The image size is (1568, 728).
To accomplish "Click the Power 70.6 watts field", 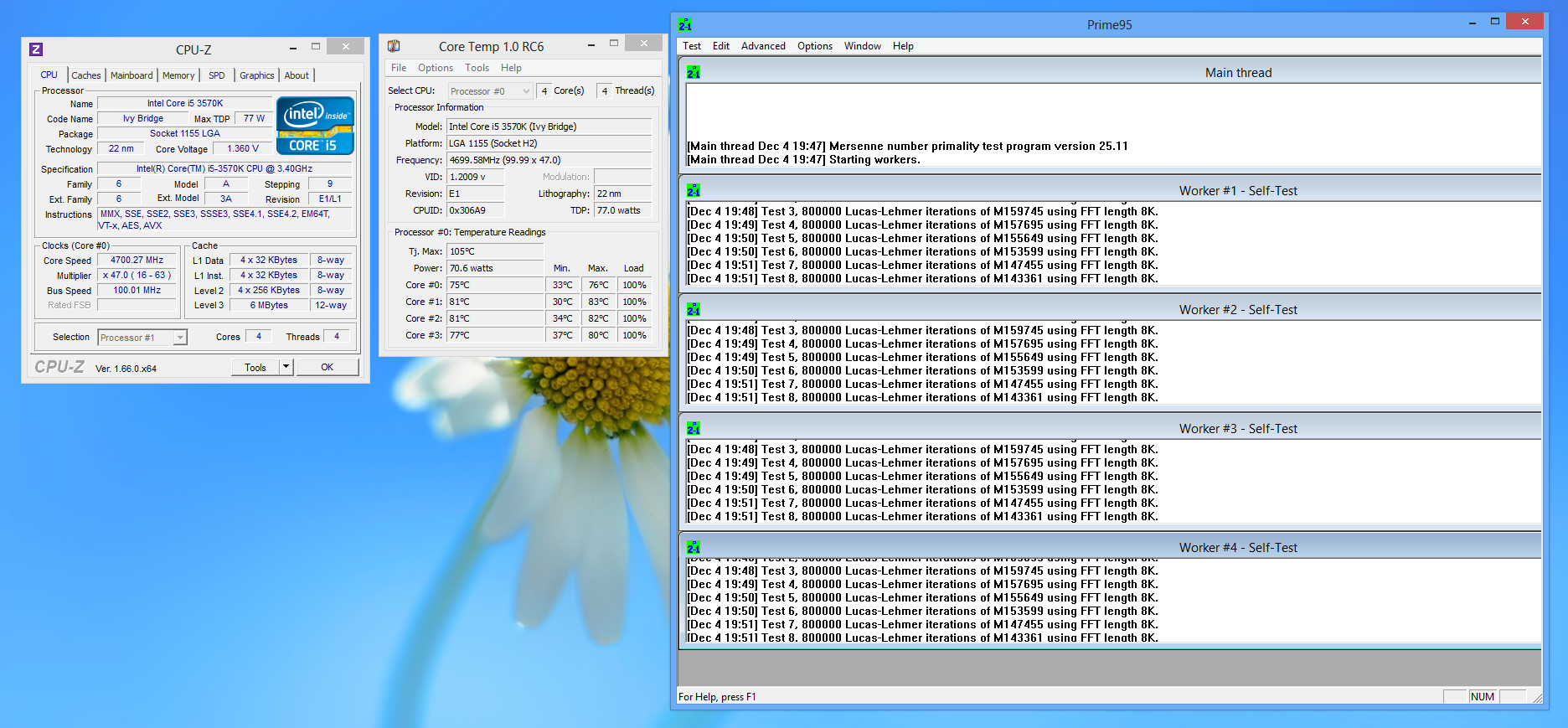I will 496,268.
